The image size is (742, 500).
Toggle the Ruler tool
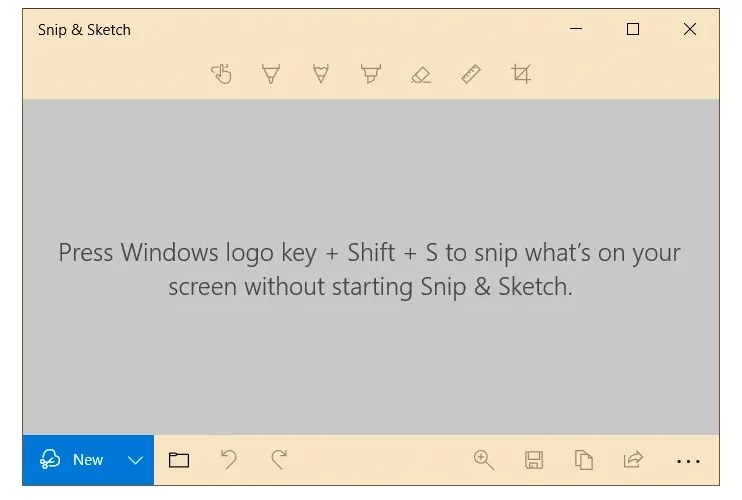pyautogui.click(x=471, y=74)
